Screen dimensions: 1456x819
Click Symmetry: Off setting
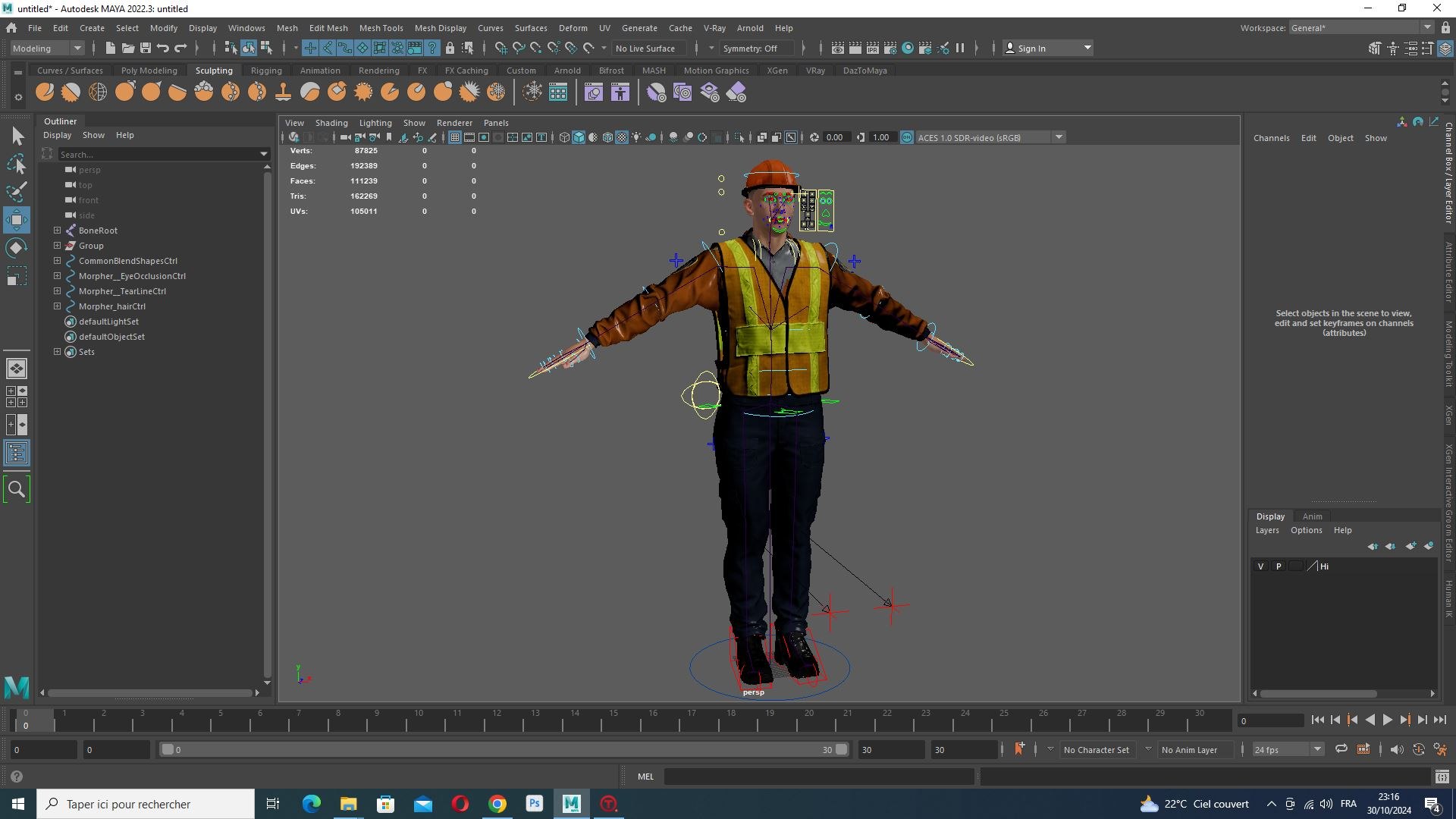755,48
